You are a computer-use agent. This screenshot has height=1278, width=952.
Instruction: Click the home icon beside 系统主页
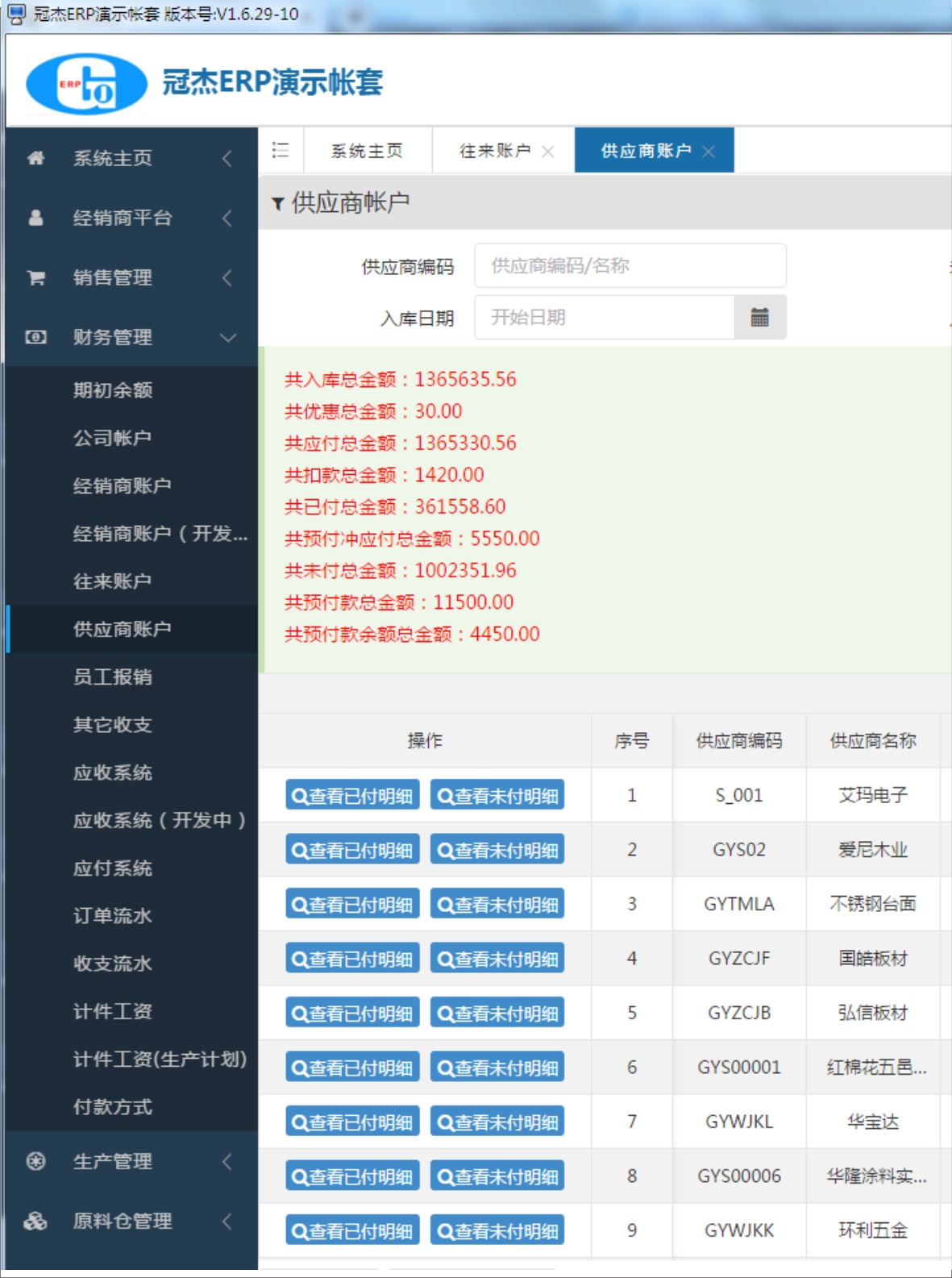[35, 158]
